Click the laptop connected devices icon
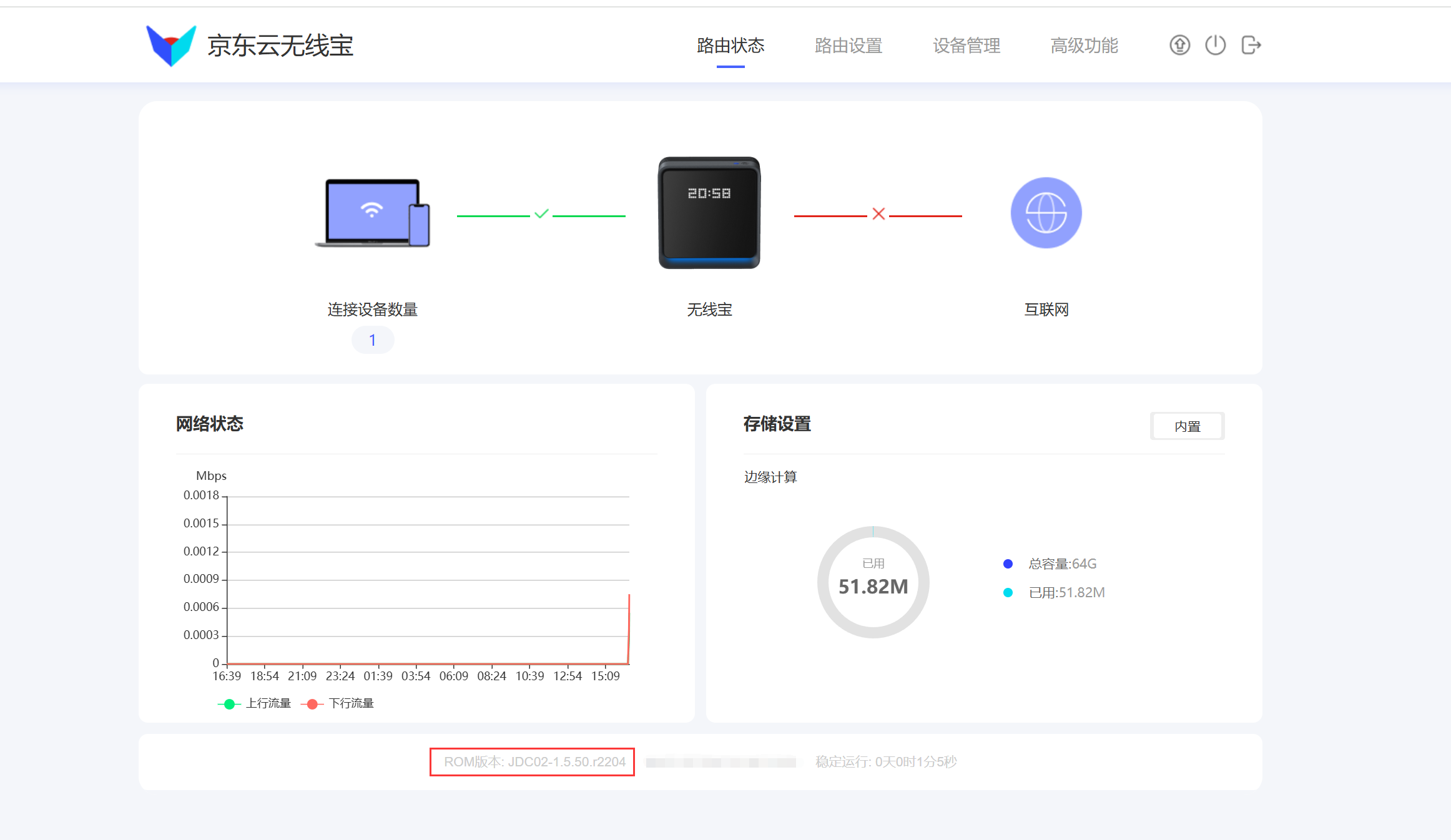Image resolution: width=1451 pixels, height=840 pixels. [x=373, y=213]
